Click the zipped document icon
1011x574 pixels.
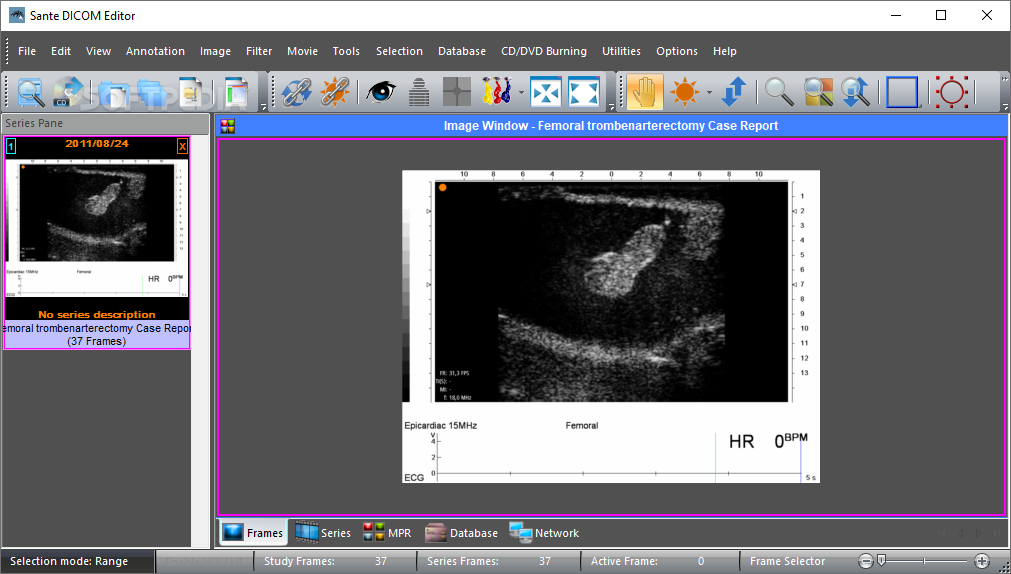193,92
